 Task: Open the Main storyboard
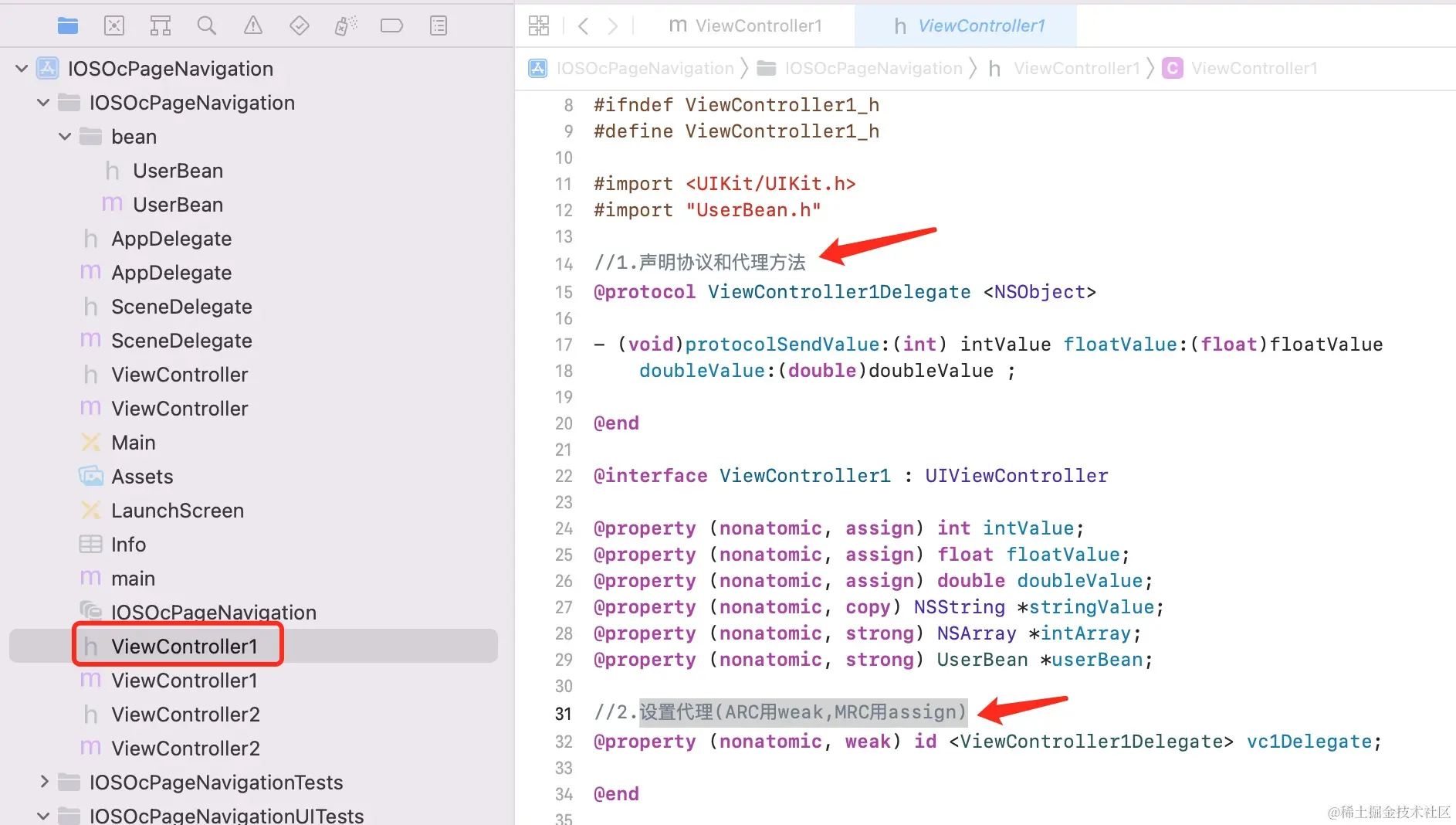pos(134,443)
